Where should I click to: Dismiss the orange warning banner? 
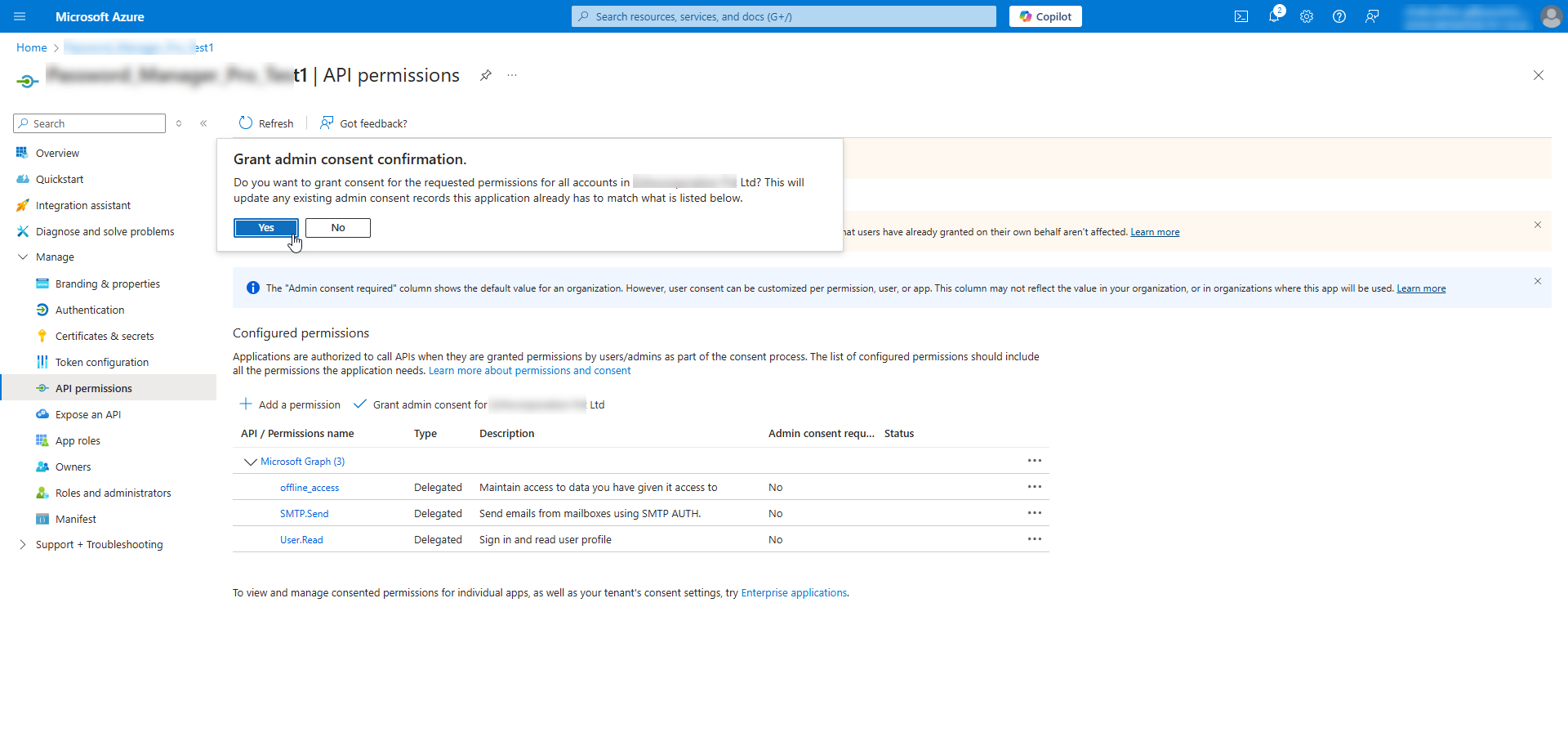point(1538,225)
